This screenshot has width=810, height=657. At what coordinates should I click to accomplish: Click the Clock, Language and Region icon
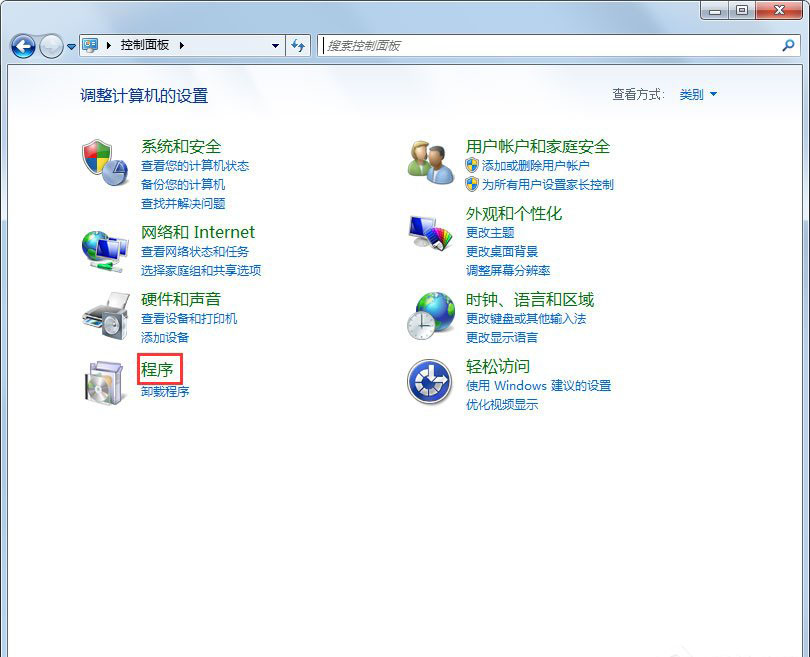[431, 316]
